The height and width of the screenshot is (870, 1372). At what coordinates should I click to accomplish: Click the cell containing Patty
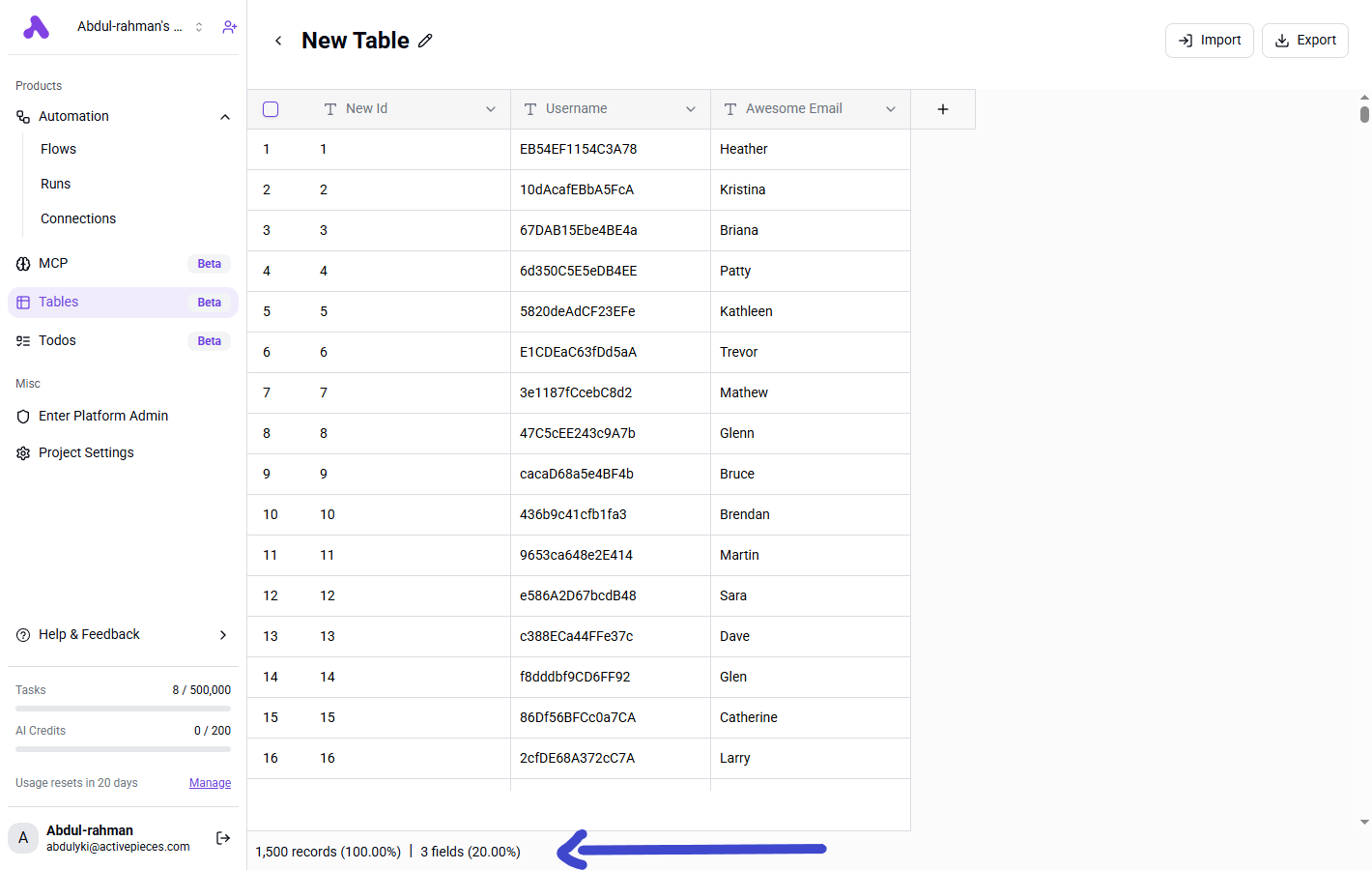[811, 271]
